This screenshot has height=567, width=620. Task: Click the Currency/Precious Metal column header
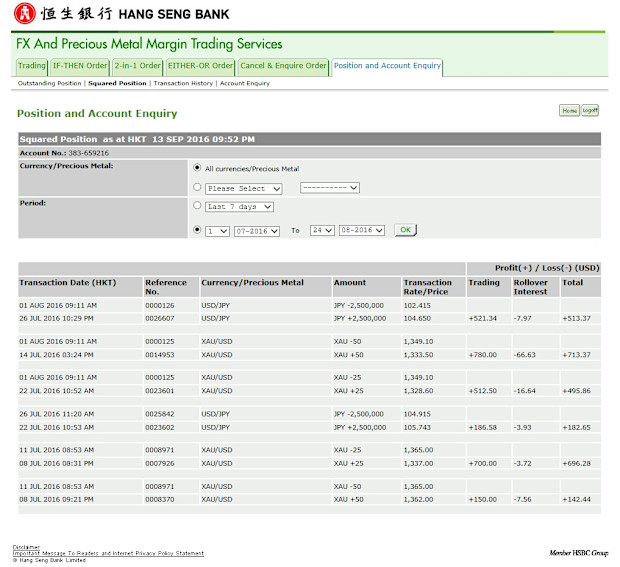[x=252, y=283]
